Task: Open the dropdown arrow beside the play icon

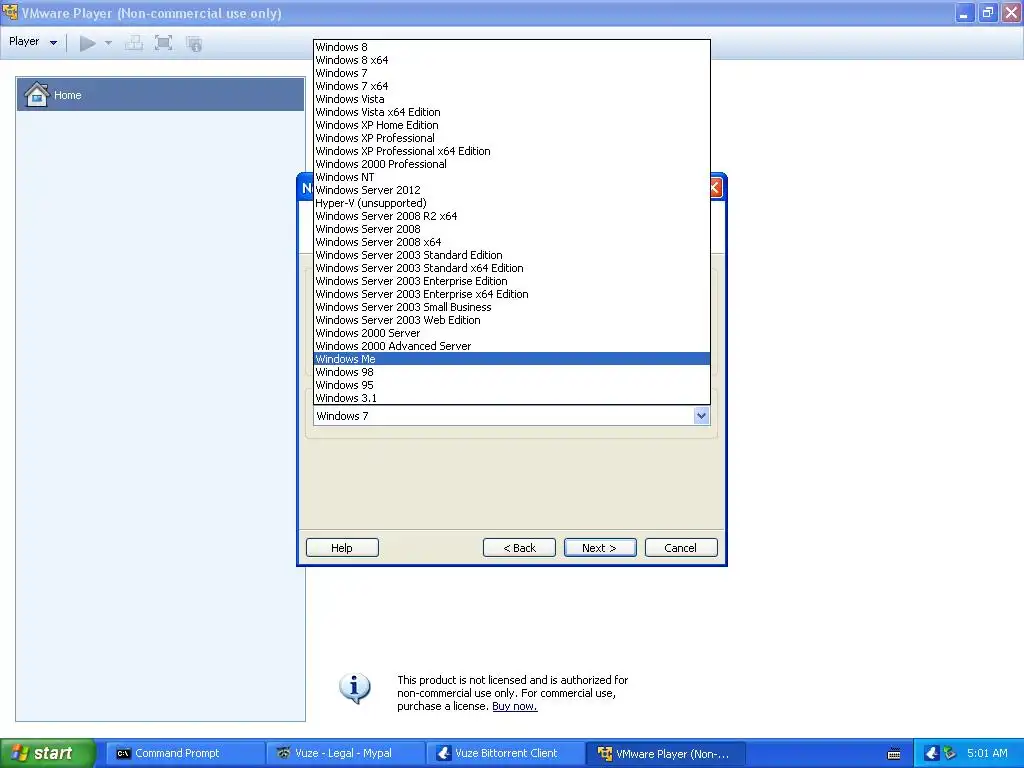Action: pos(108,44)
